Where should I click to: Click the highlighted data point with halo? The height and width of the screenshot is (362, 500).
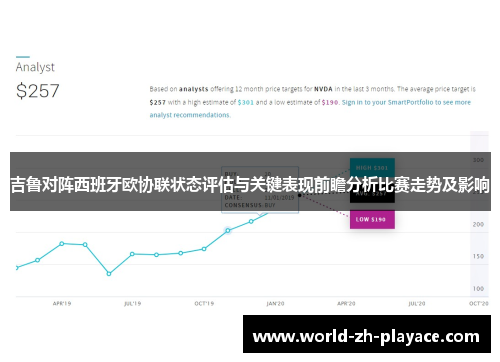click(x=228, y=230)
